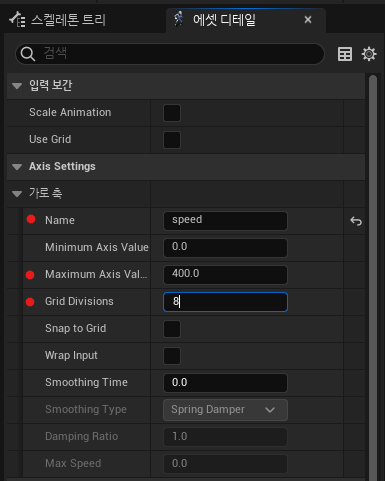Viewport: 385px width, 481px height.
Task: Click the Maximum Axis Value field
Action: click(225, 275)
